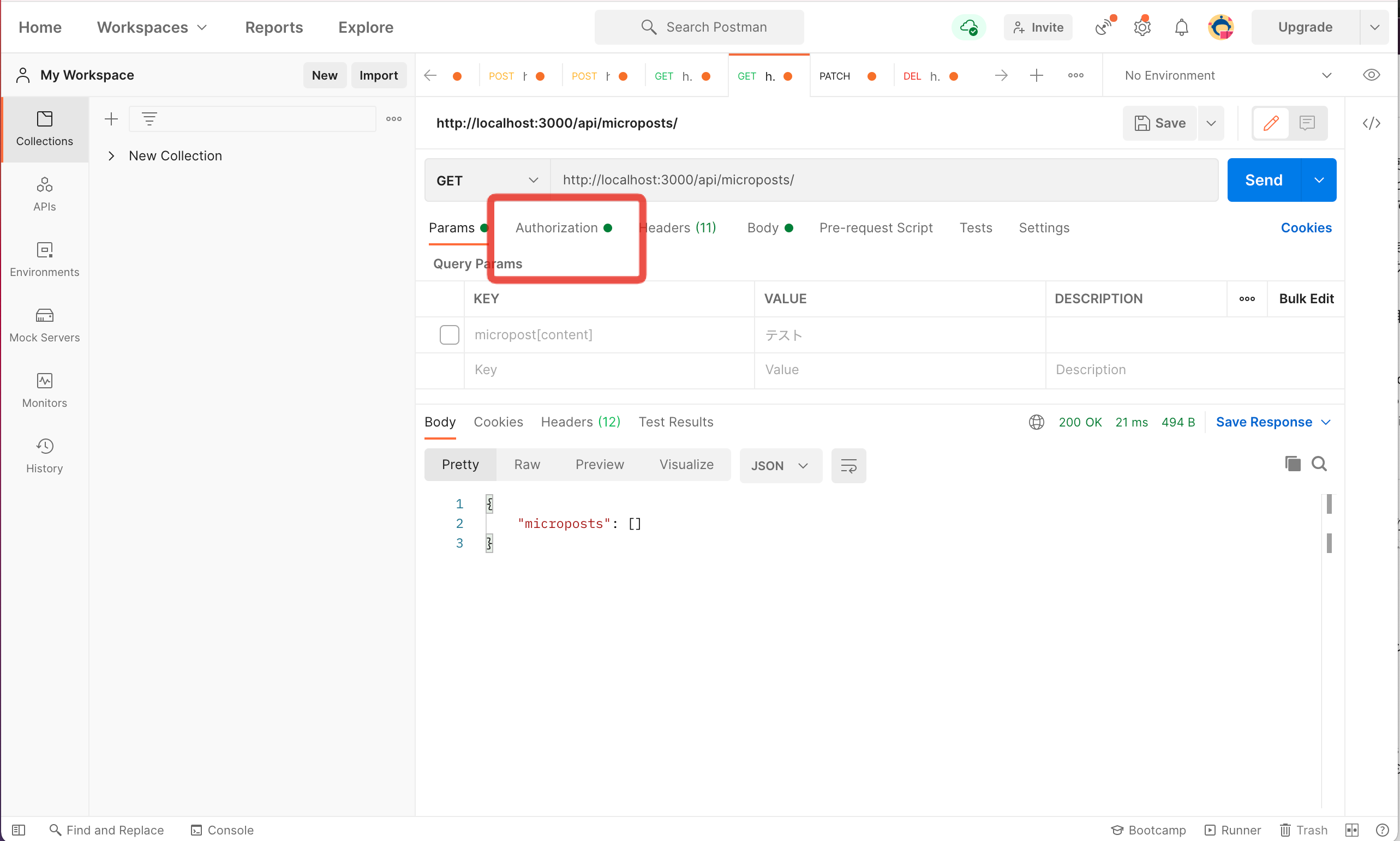
Task: Expand New Collection in the sidebar
Action: (111, 155)
